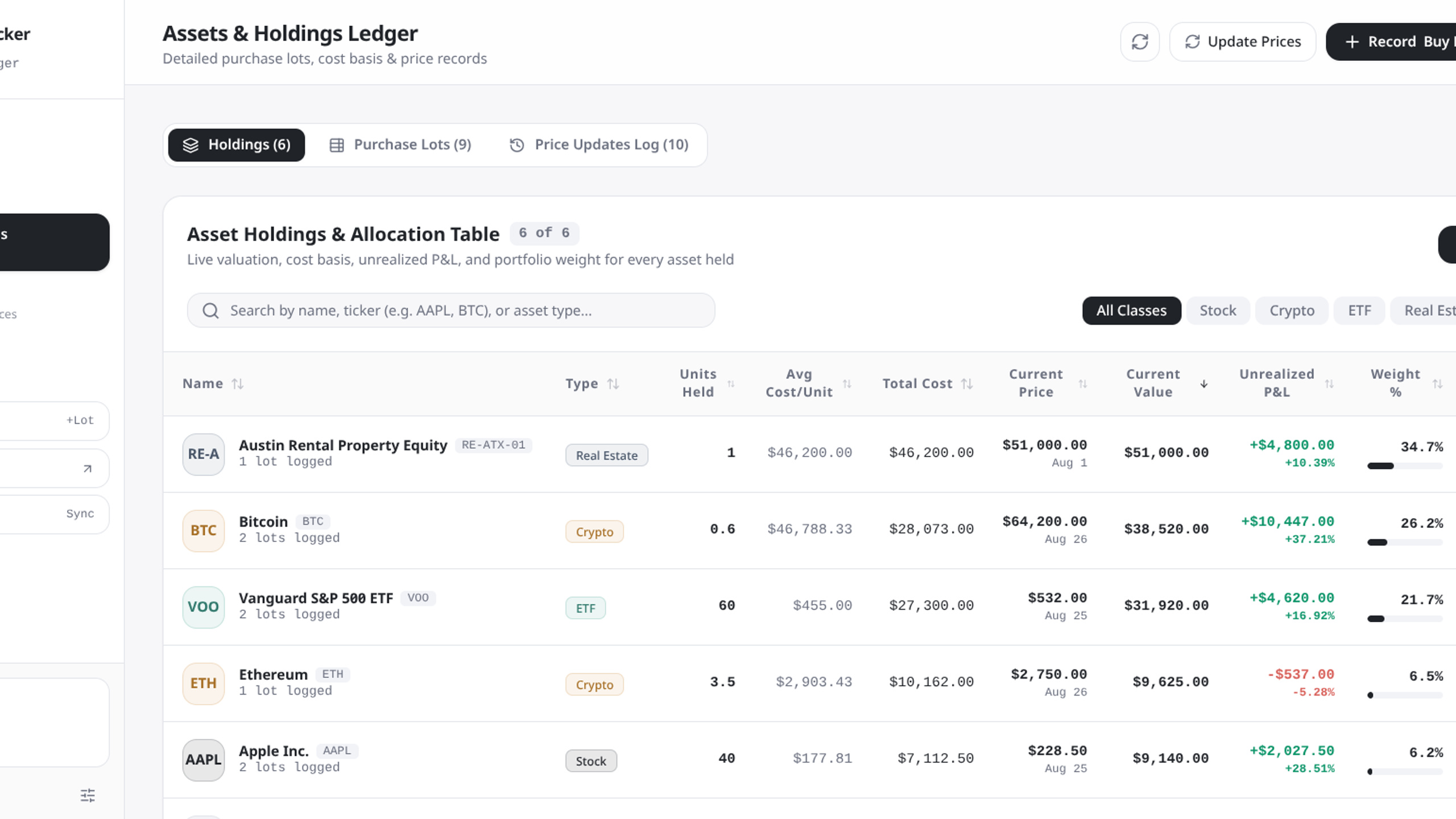The width and height of the screenshot is (1456, 819).
Task: Switch to Holdings (6) tab
Action: (x=237, y=144)
